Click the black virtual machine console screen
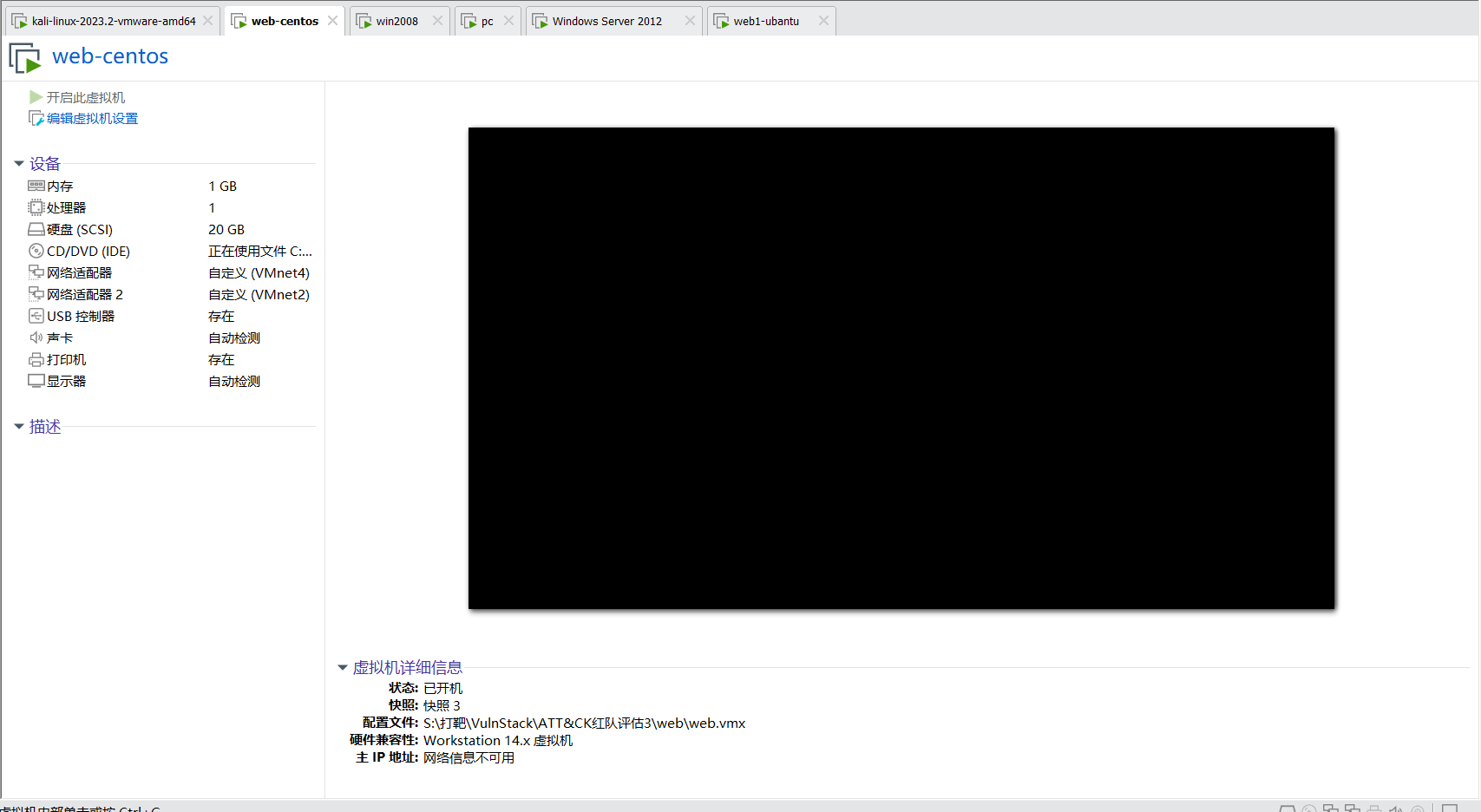The height and width of the screenshot is (812, 1481). click(x=901, y=368)
